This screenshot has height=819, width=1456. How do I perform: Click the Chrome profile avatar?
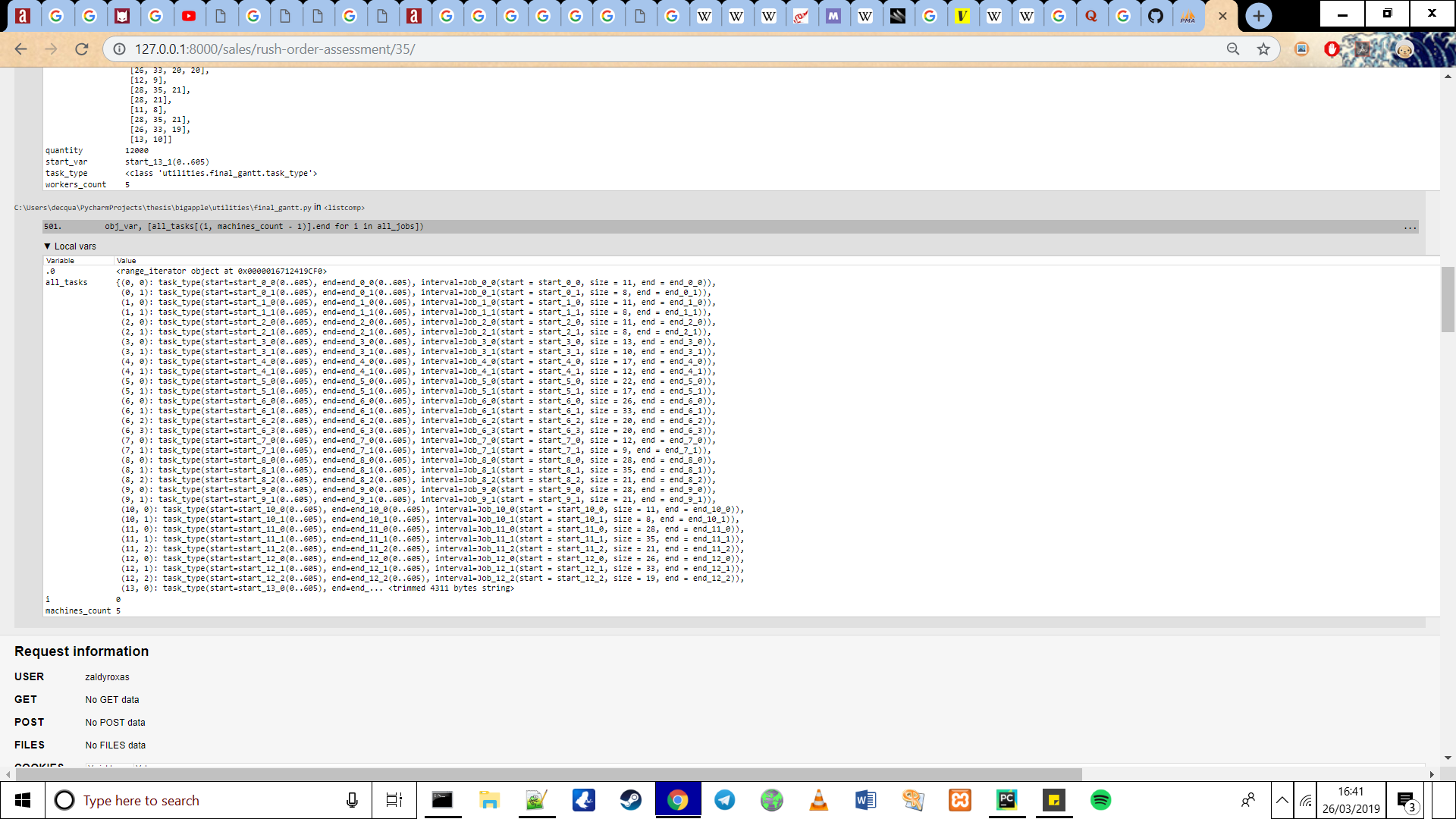tap(1403, 49)
